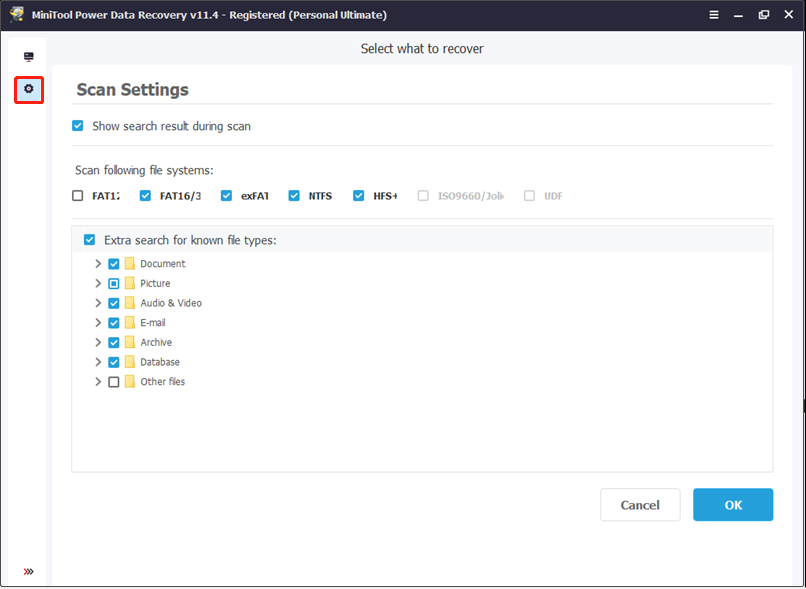
Task: Toggle Extra search for known file types
Action: point(89,240)
